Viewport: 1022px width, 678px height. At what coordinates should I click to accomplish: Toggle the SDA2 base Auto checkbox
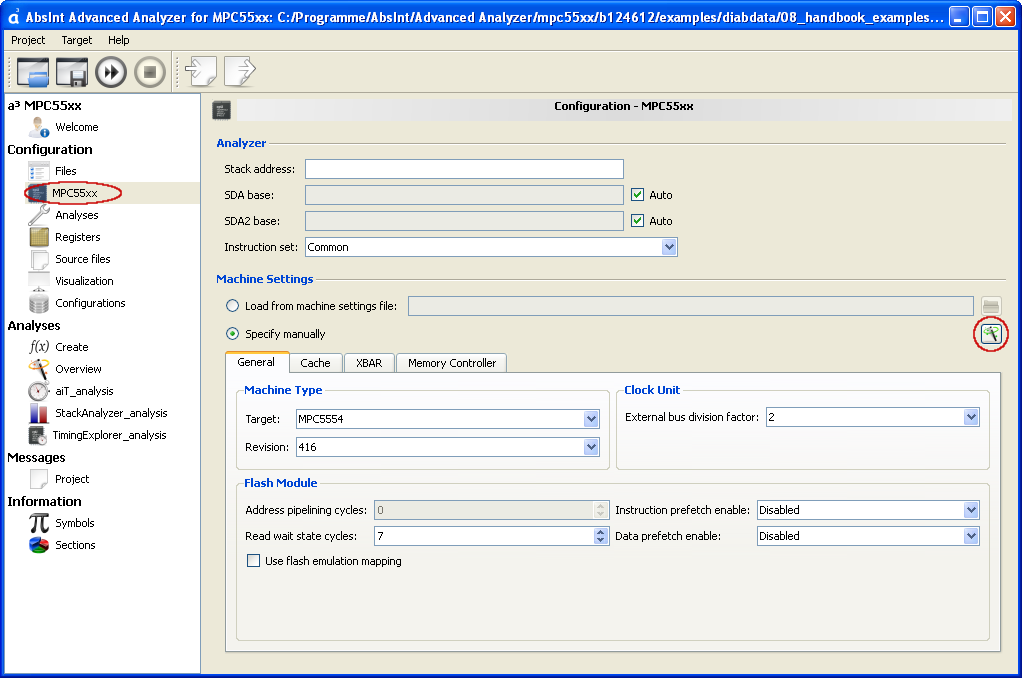tap(637, 220)
